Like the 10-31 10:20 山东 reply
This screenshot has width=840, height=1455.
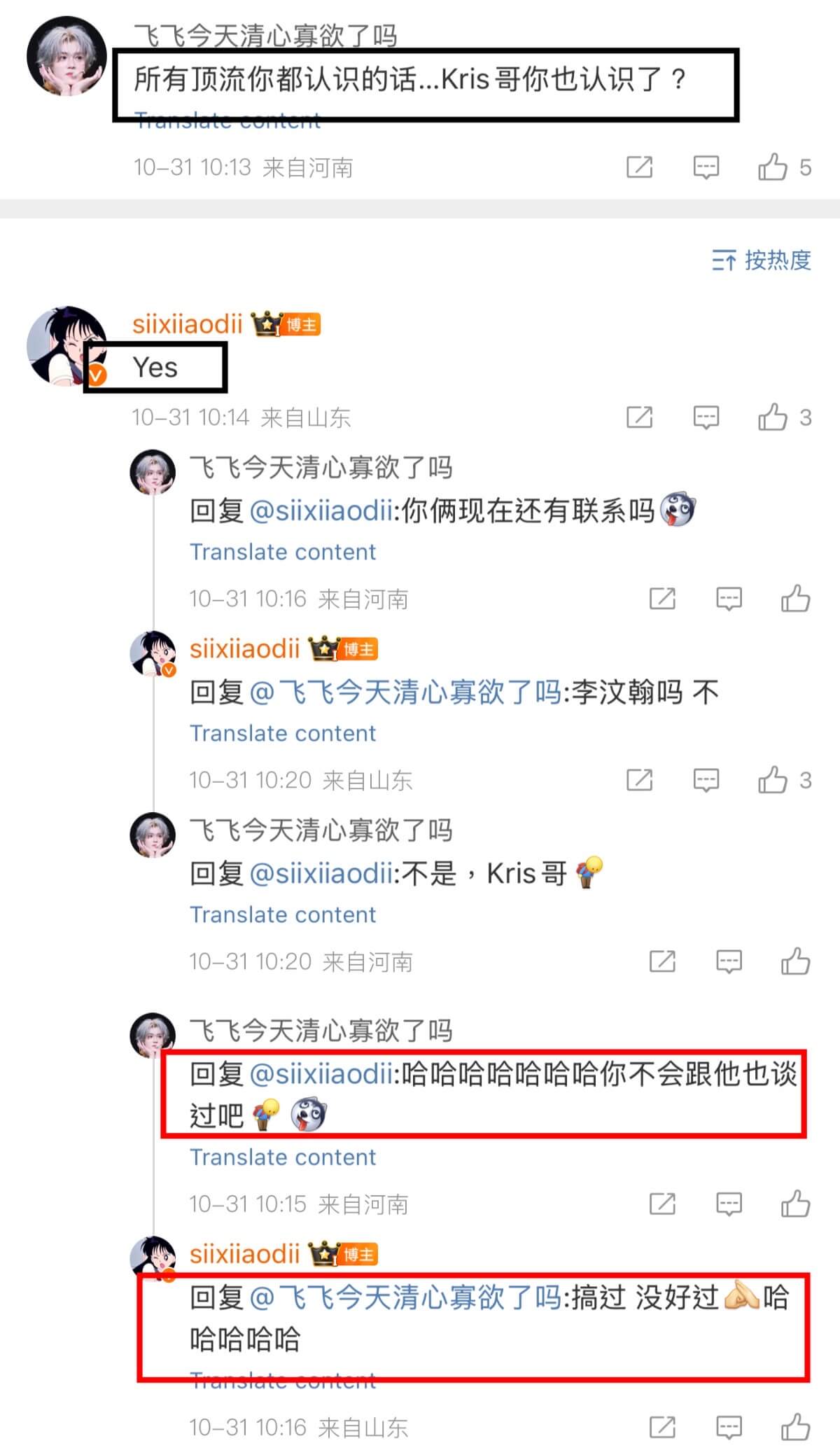point(773,780)
